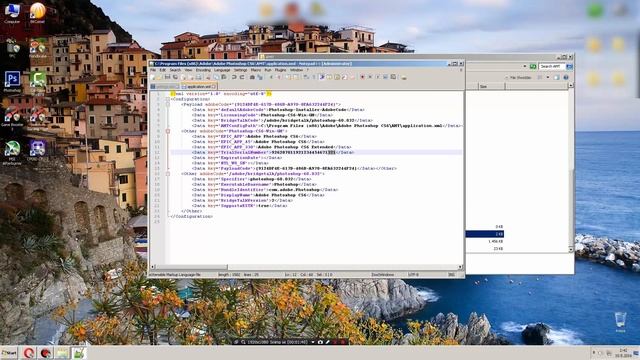Click the blue Help icon in Explorer toolbar
Screen dimensions: 640x360
tap(566, 77)
